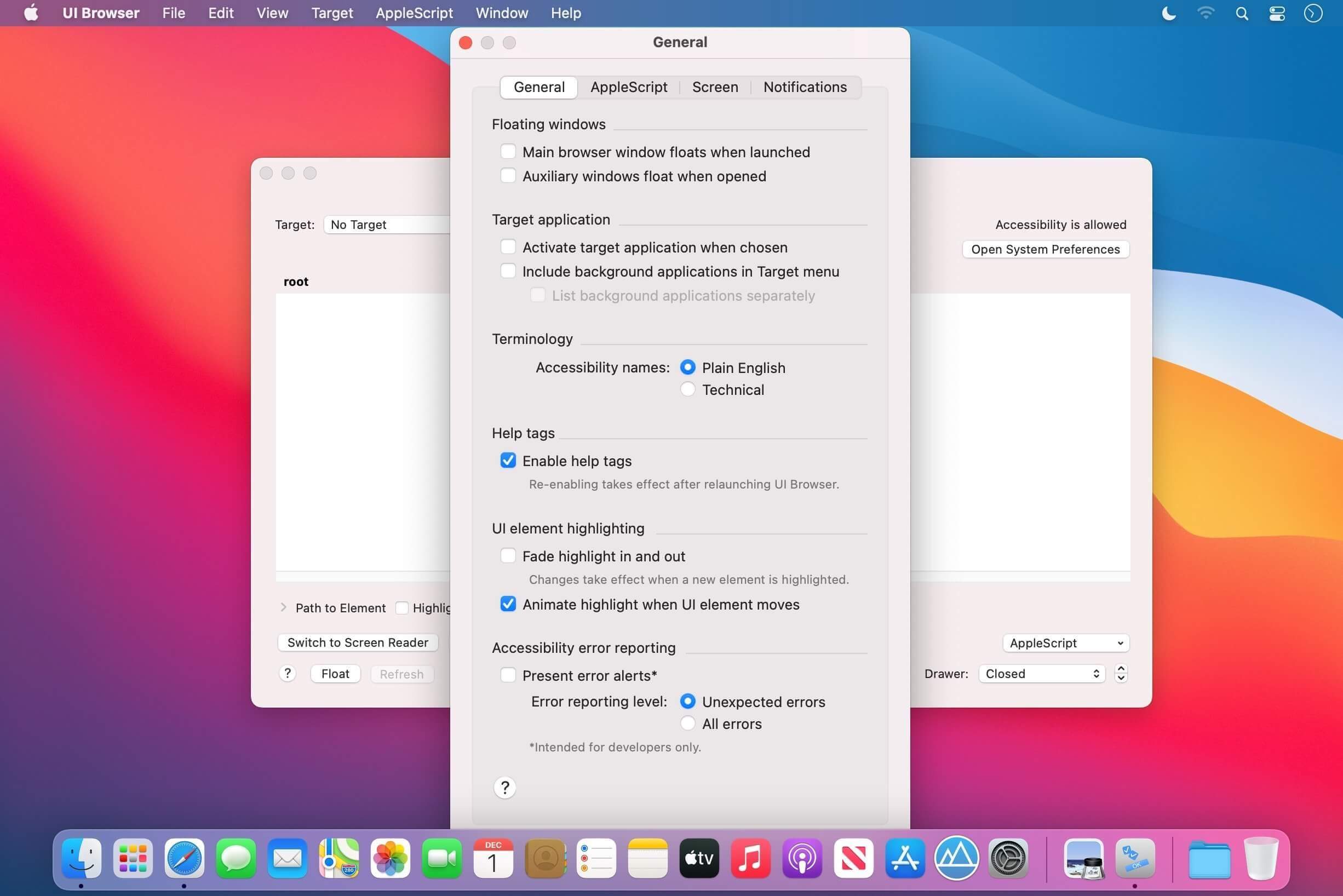1343x896 pixels.
Task: Open the Mail app in Dock
Action: tap(288, 858)
